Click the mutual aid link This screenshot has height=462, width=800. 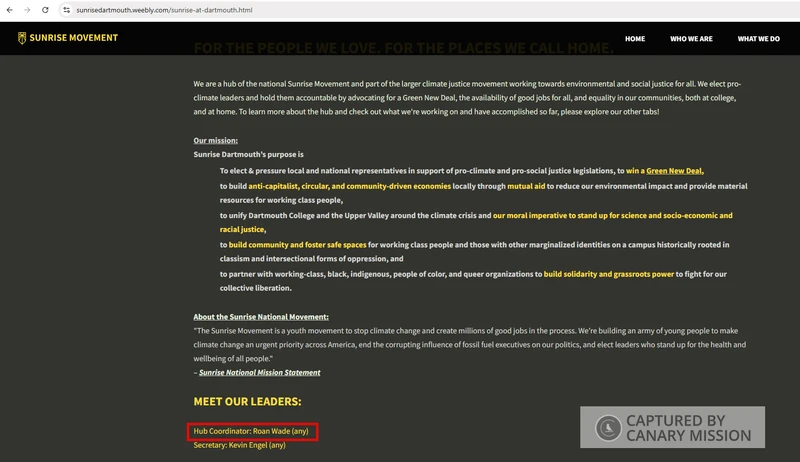coord(527,186)
